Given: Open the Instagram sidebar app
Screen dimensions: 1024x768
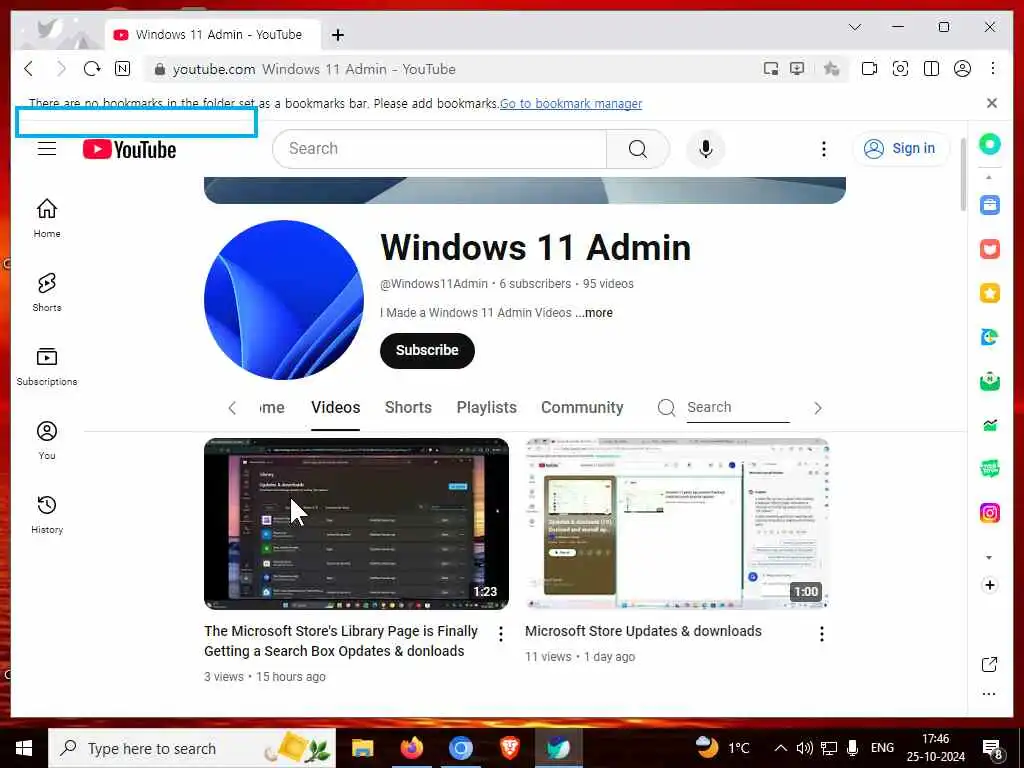Looking at the screenshot, I should (989, 513).
